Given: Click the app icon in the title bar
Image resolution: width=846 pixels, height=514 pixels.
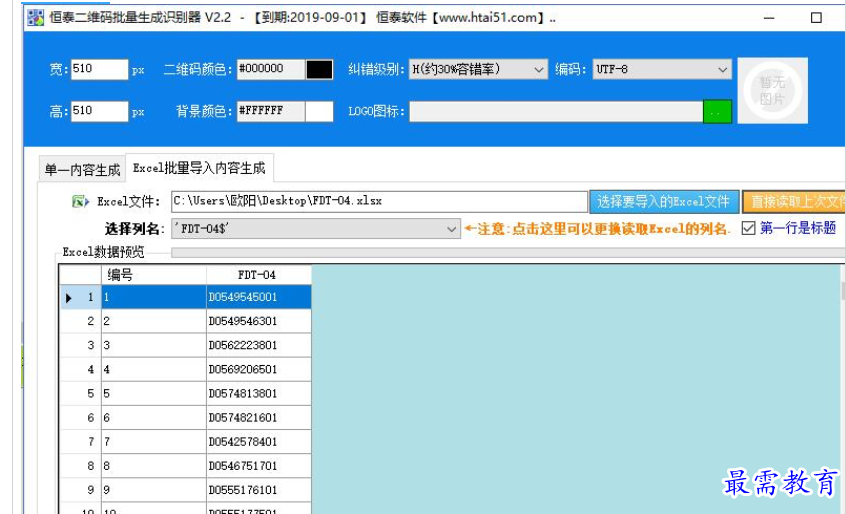Looking at the screenshot, I should click(x=36, y=18).
